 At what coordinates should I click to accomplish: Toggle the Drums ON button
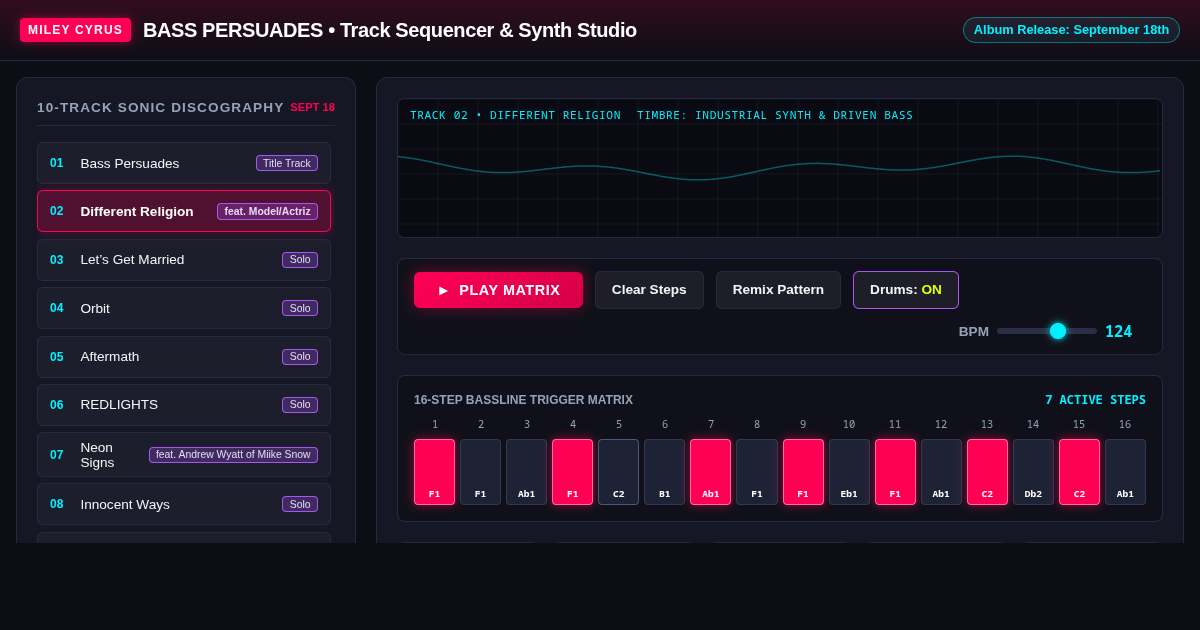906,290
